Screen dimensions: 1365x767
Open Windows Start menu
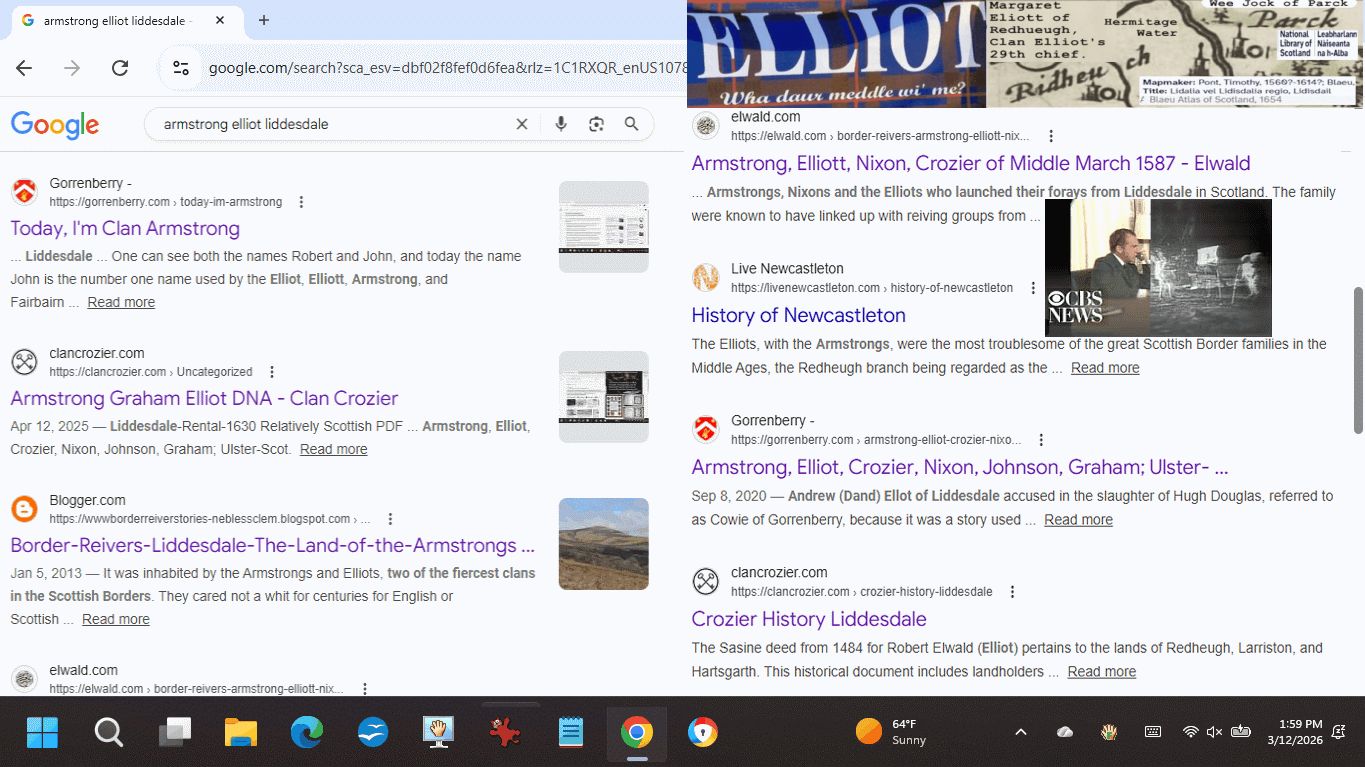pyautogui.click(x=42, y=733)
